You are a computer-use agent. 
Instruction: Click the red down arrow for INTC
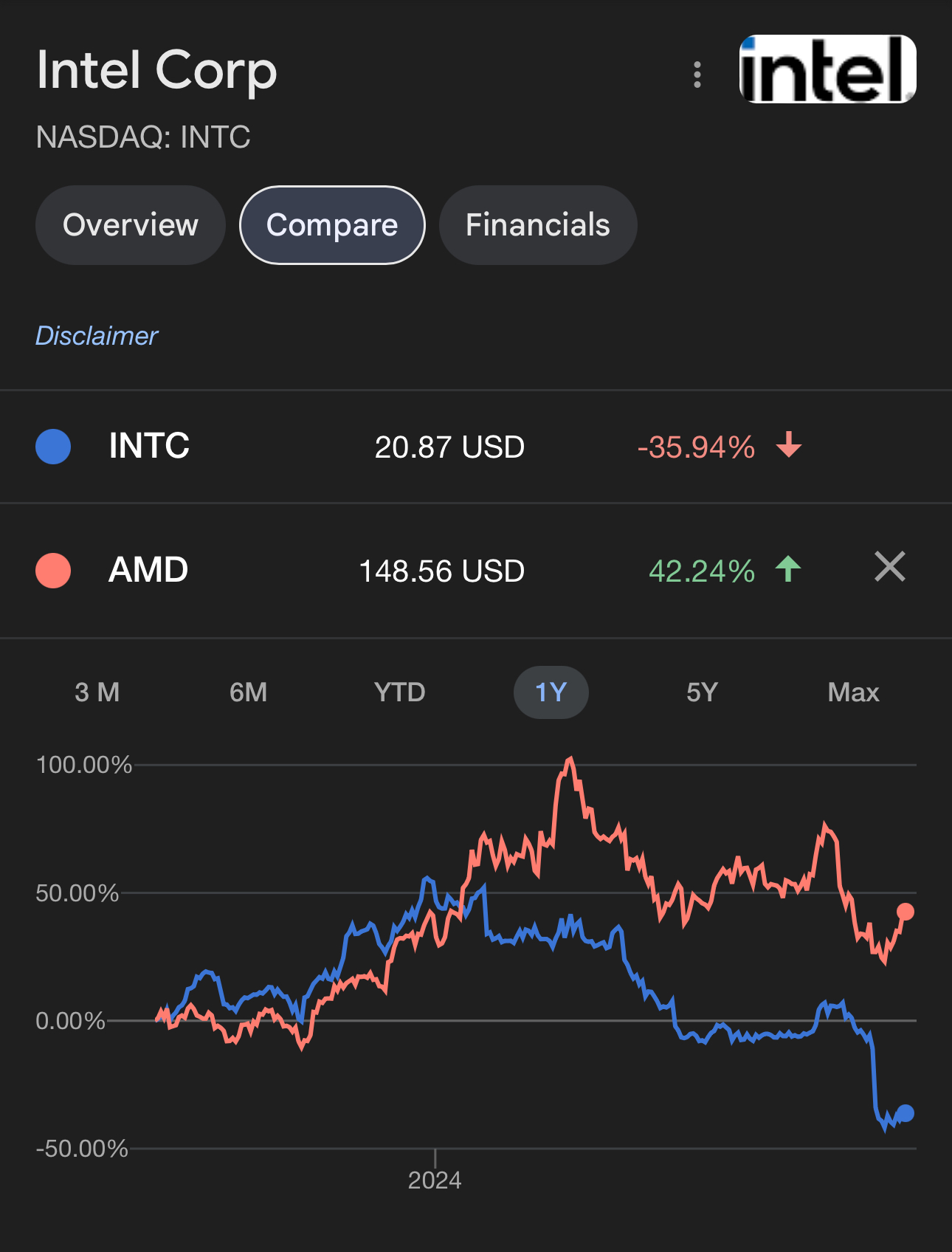tap(789, 445)
